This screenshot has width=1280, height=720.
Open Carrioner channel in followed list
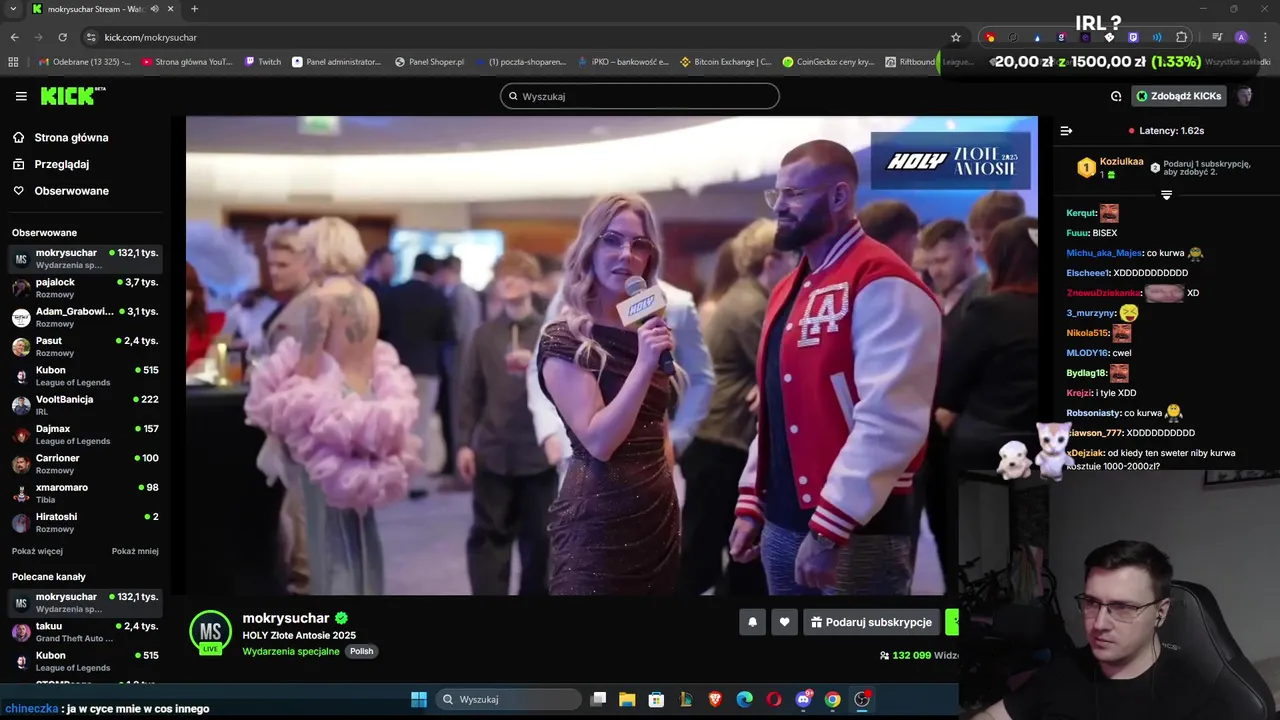tap(85, 463)
